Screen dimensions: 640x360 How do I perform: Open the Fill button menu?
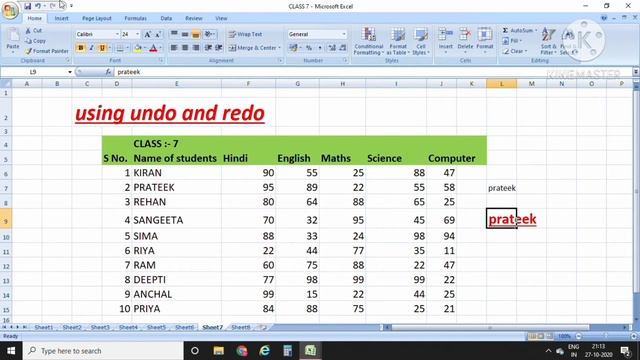click(x=513, y=41)
